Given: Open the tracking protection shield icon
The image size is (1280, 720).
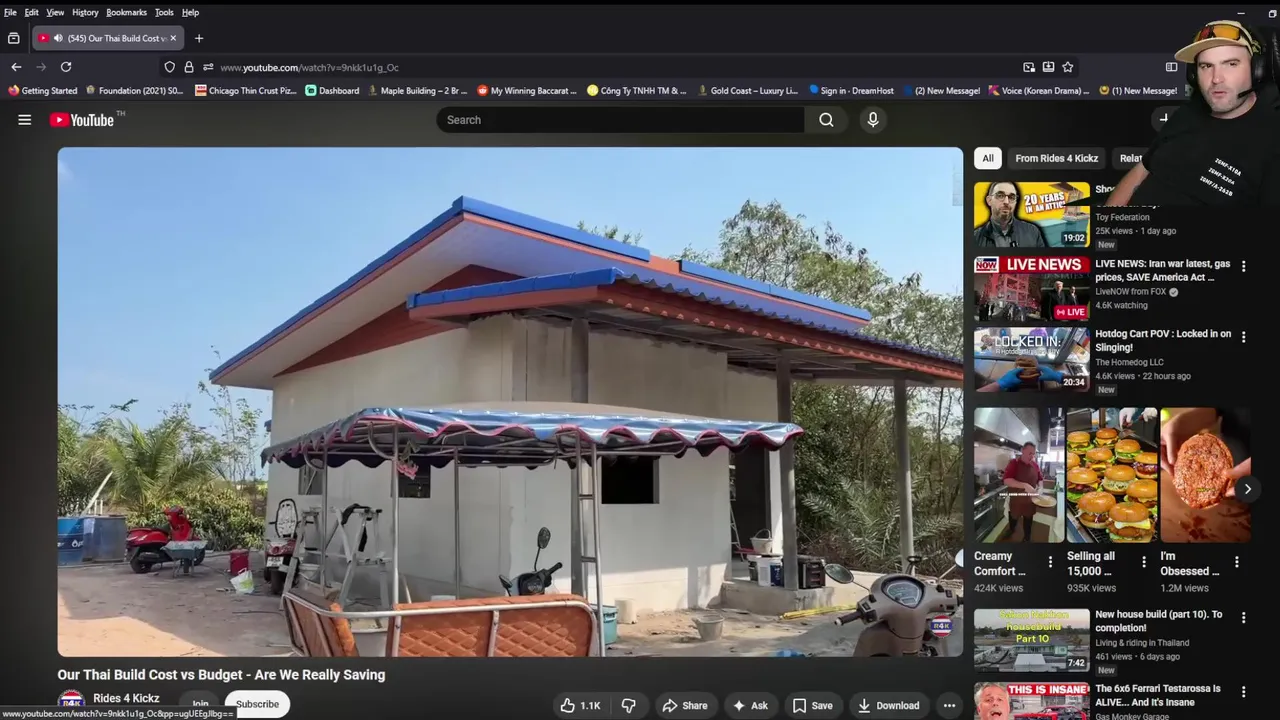Looking at the screenshot, I should pos(169,67).
